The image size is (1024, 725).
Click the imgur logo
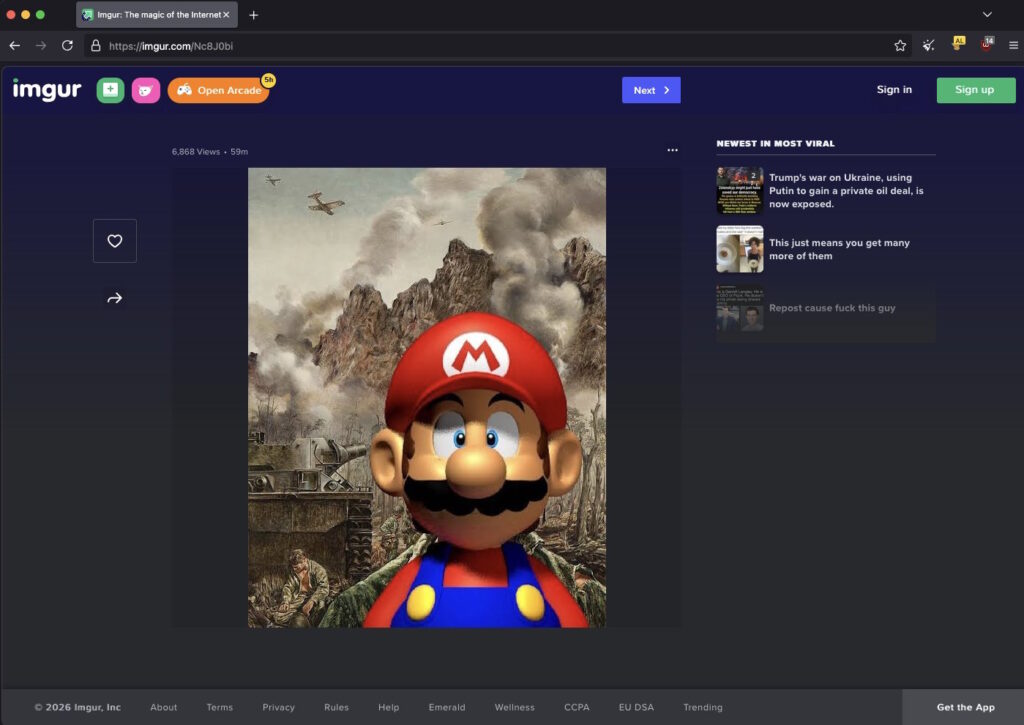tap(47, 89)
